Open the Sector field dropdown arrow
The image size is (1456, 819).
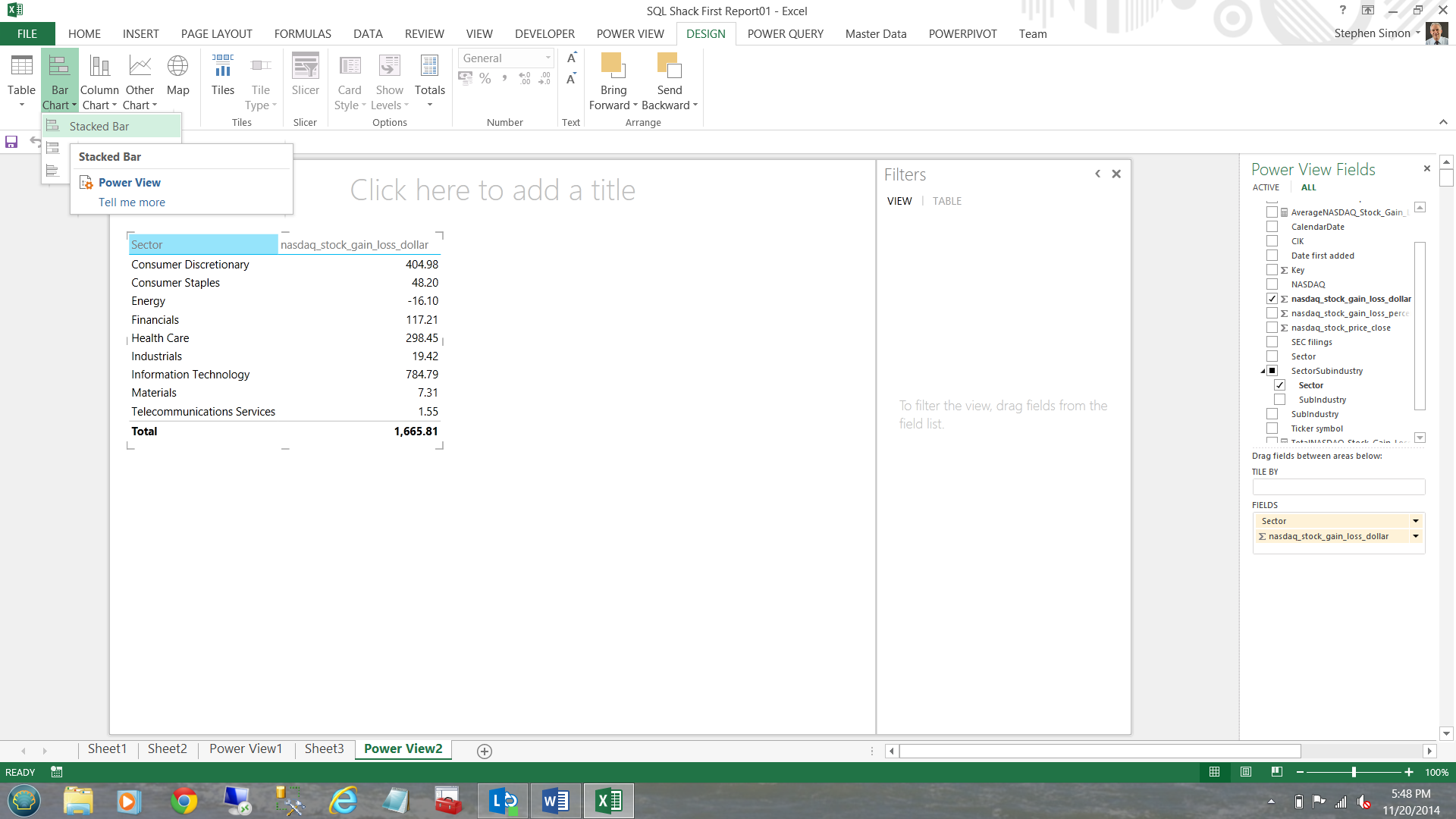[1415, 521]
